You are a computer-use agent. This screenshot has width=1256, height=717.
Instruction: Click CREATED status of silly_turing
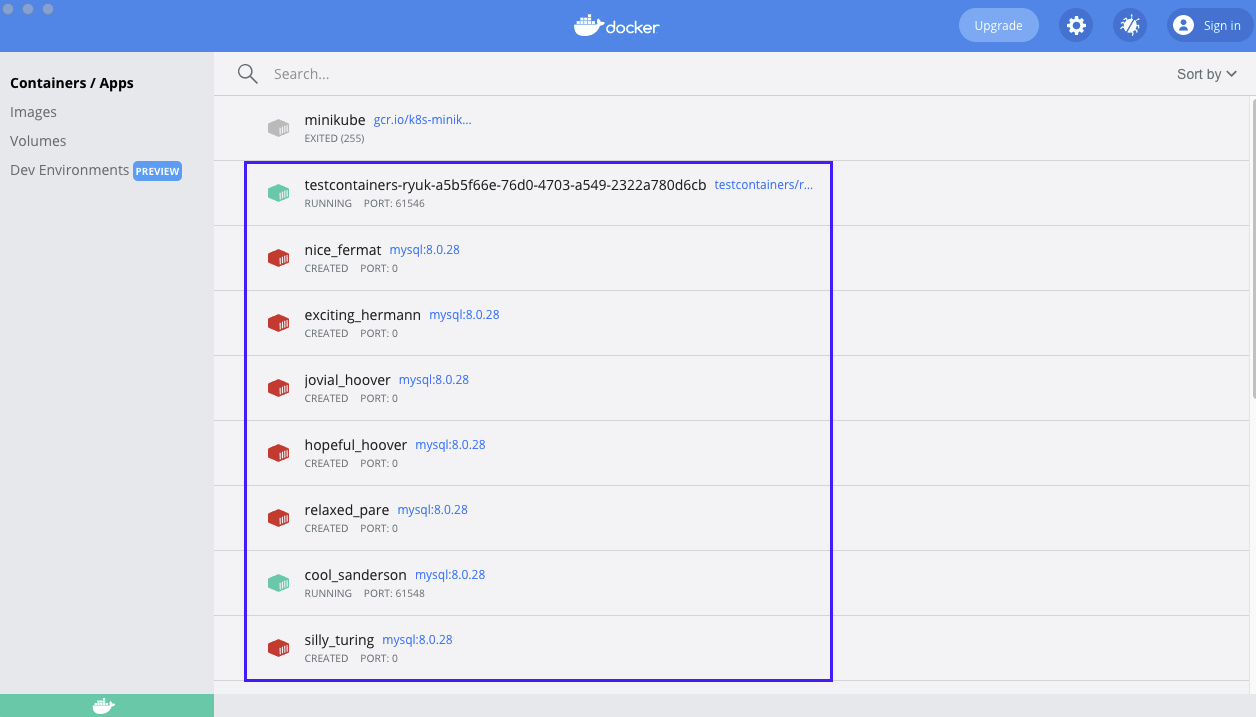tap(326, 659)
